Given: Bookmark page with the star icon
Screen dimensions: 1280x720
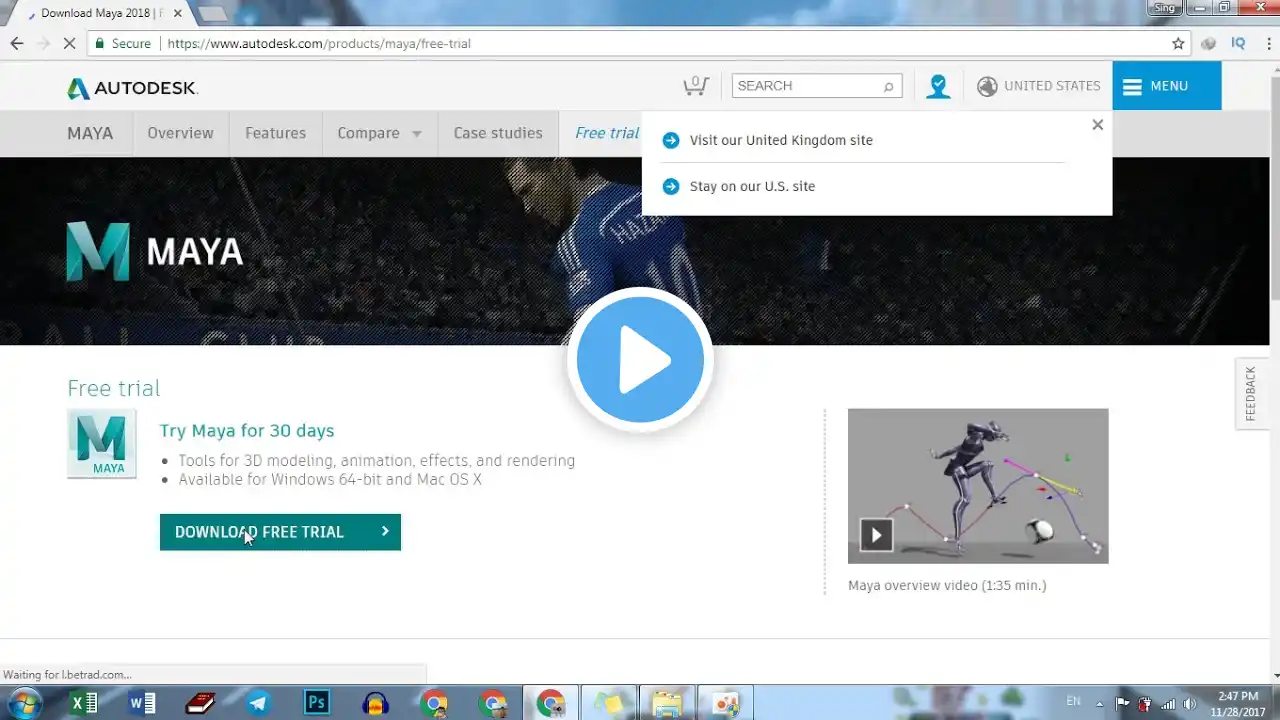Looking at the screenshot, I should click(1178, 43).
